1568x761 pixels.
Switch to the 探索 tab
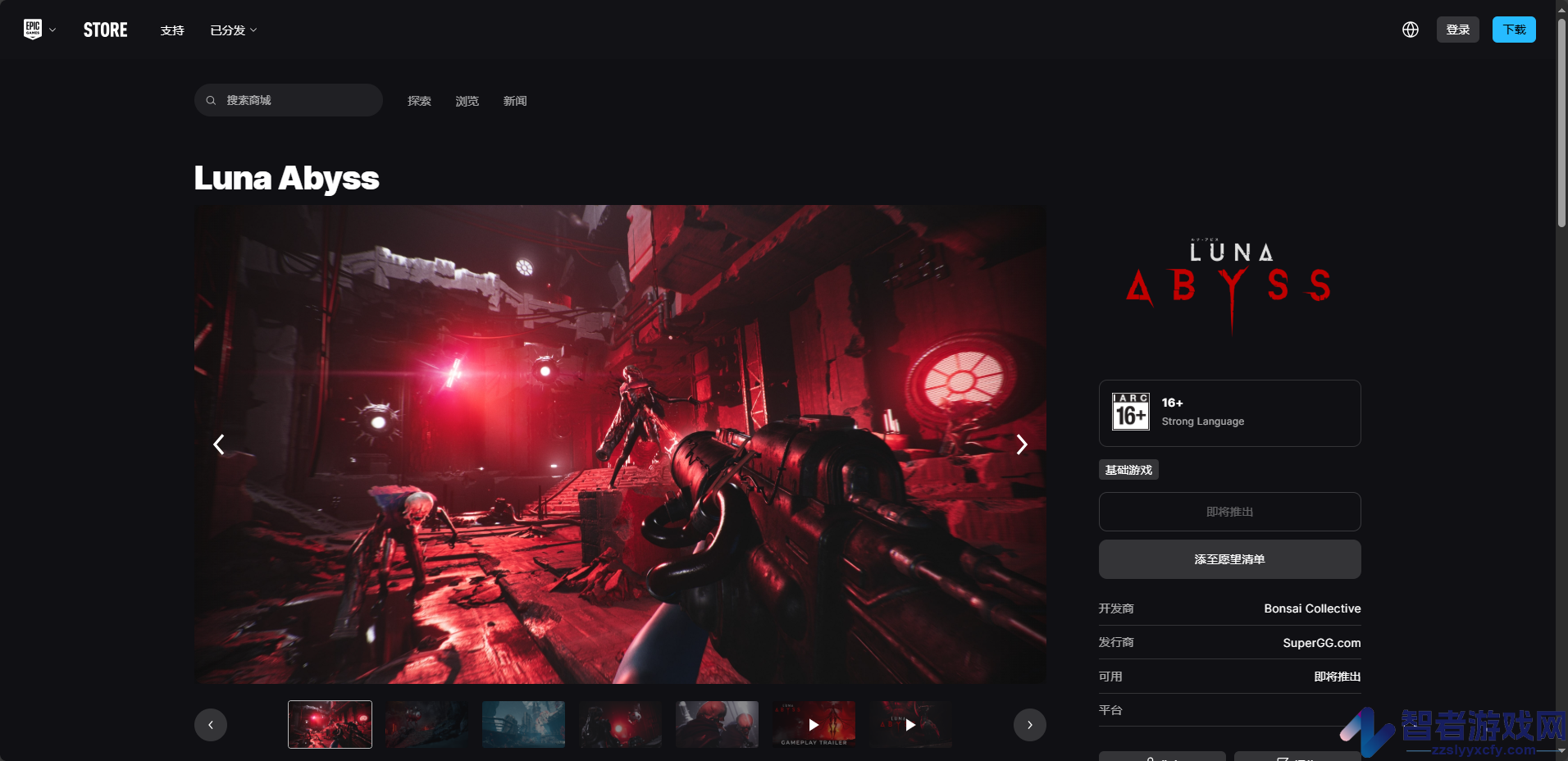[x=419, y=101]
